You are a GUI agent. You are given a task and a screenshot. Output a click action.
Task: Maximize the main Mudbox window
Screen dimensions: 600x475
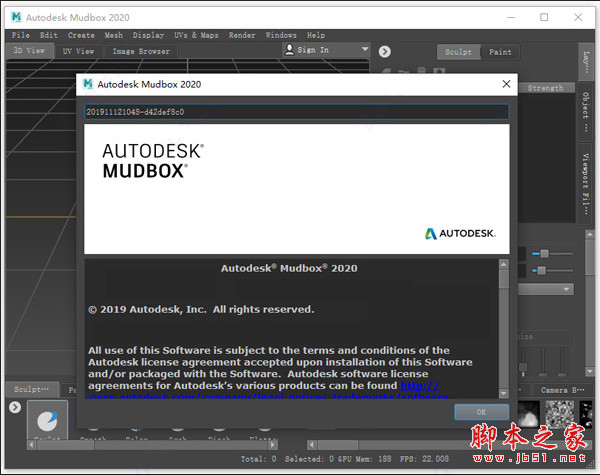tap(544, 17)
